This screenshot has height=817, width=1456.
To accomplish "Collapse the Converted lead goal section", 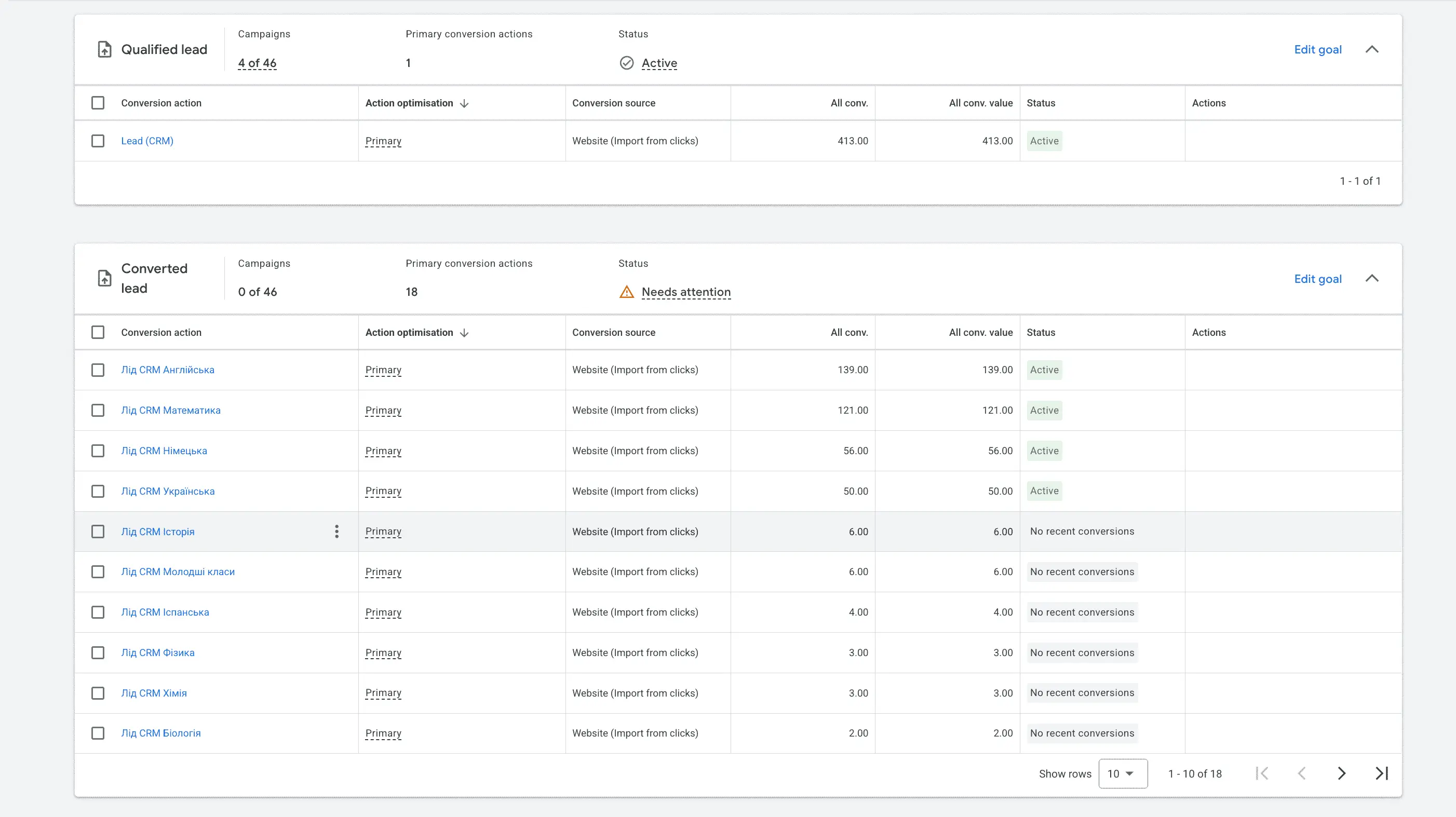I will point(1372,279).
